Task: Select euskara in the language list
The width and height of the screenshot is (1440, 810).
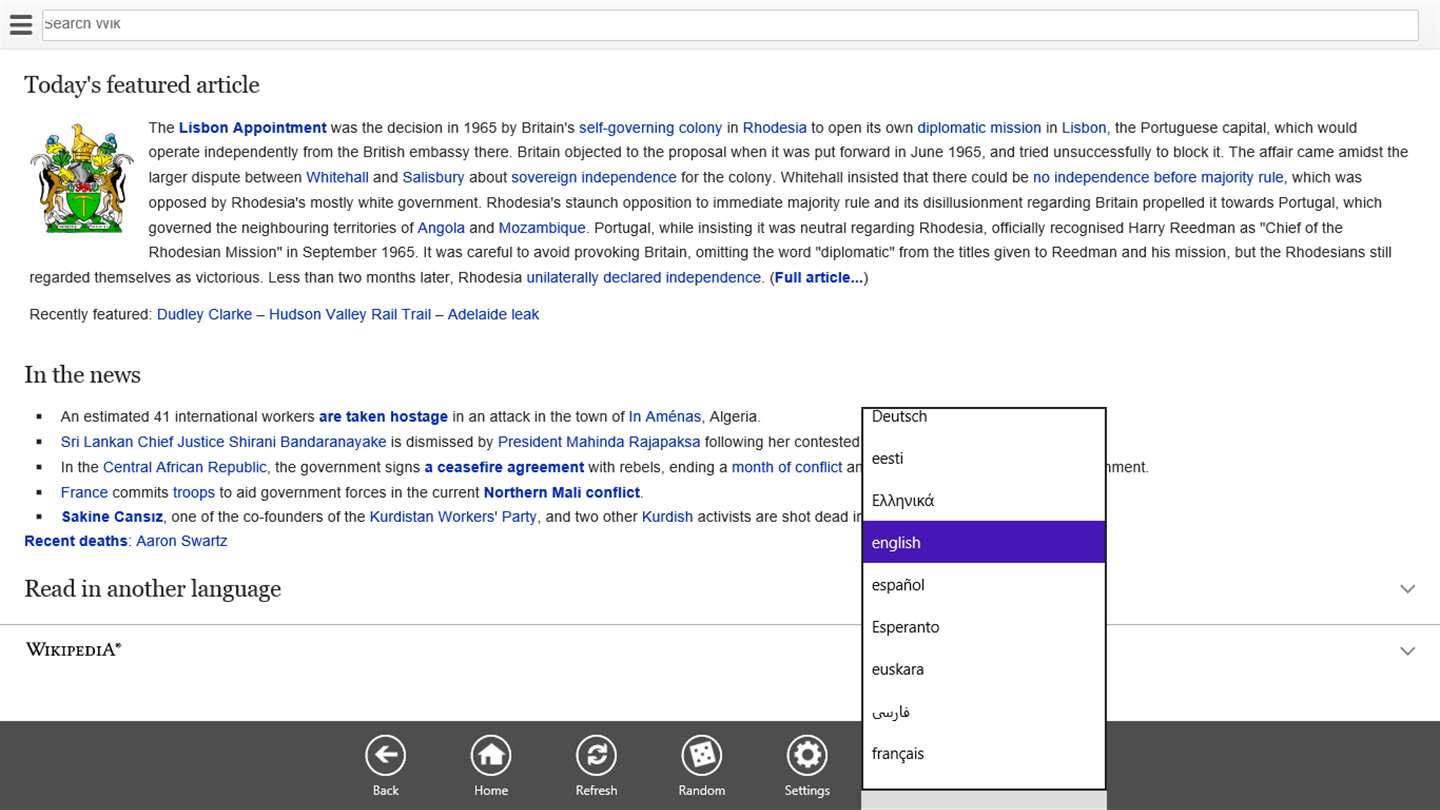Action: [x=984, y=669]
